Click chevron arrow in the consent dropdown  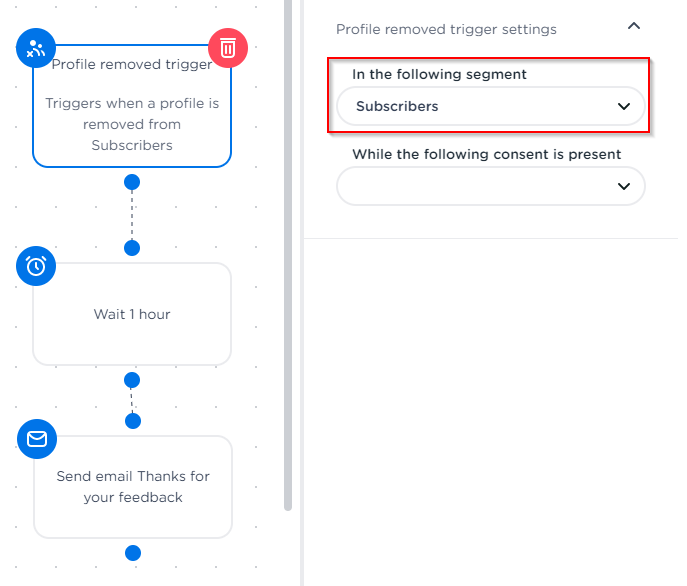pyautogui.click(x=624, y=186)
